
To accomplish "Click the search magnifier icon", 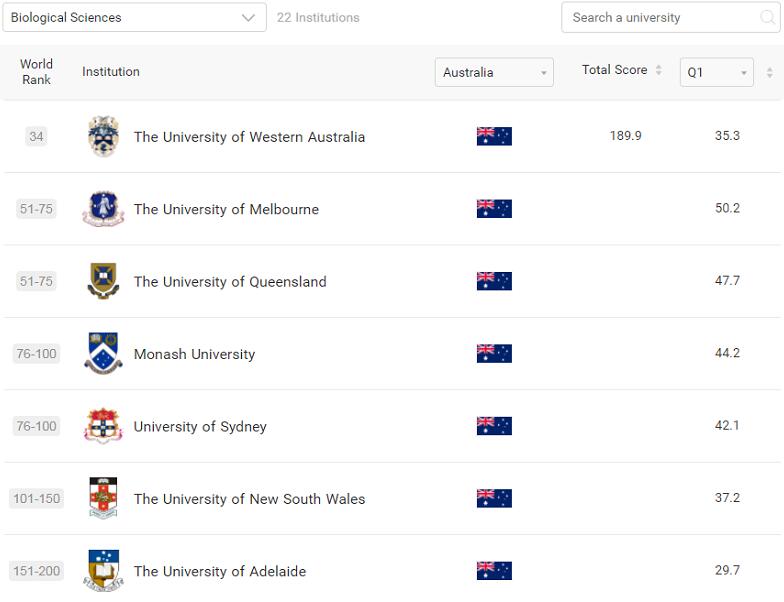I will tap(768, 18).
